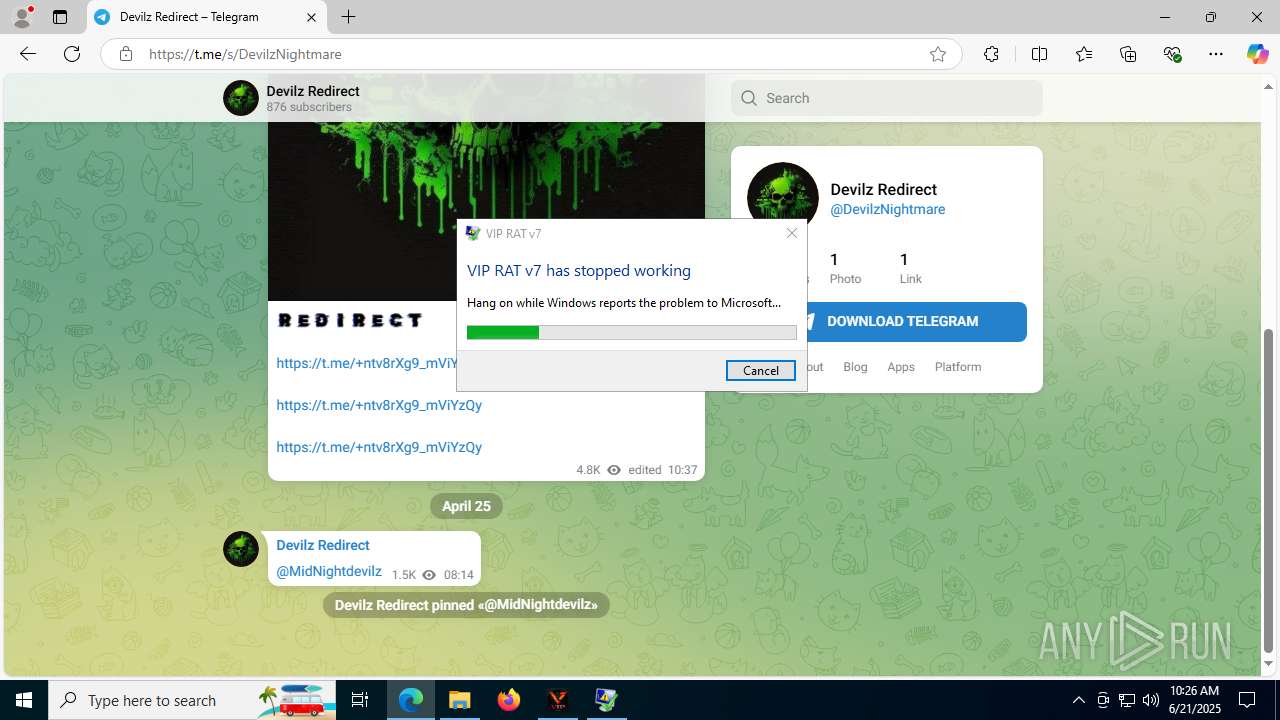Toggle Split screen icon in toolbar
This screenshot has height=720, width=1280.
(x=1039, y=54)
